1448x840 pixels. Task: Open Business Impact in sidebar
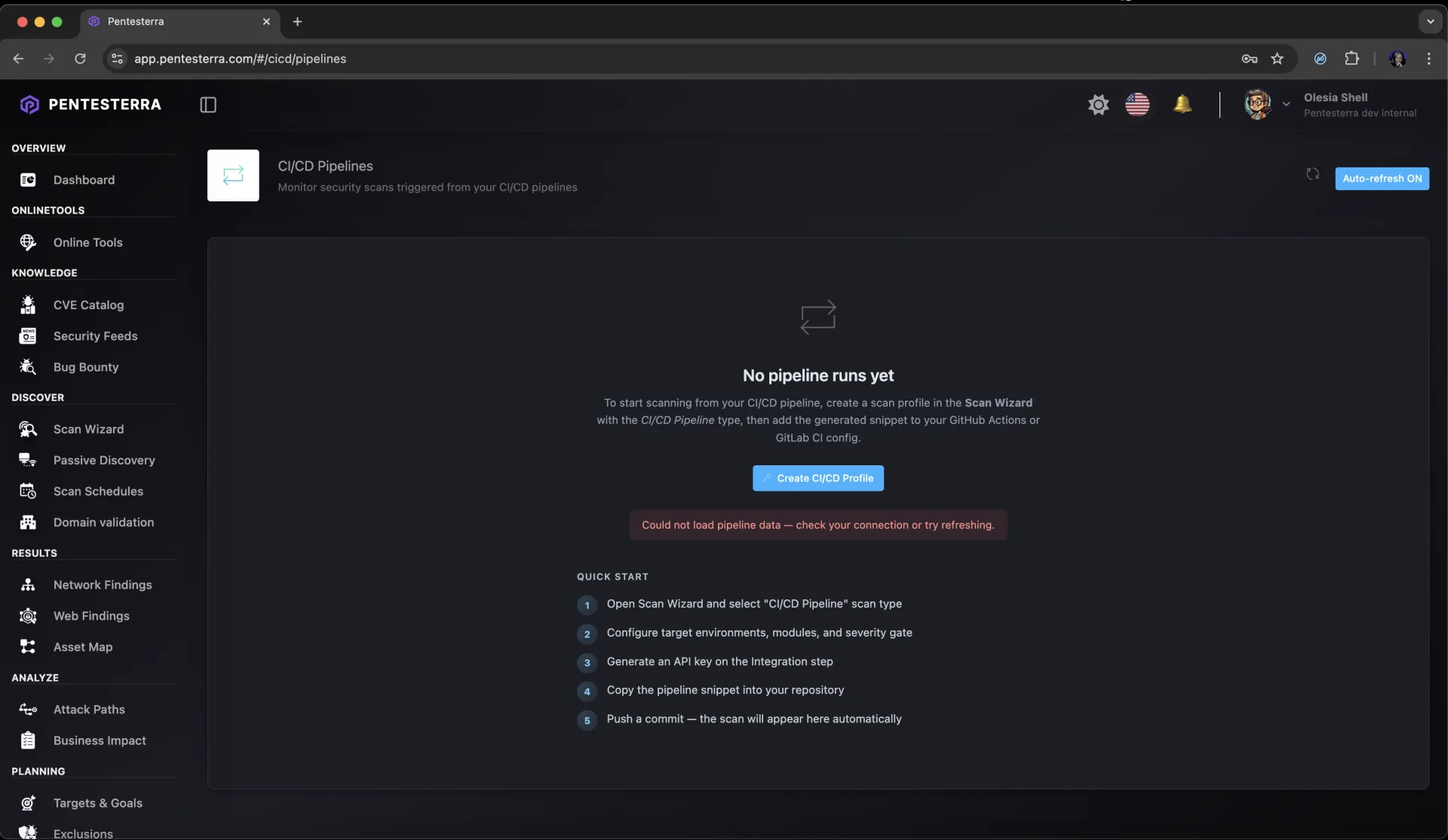[100, 740]
